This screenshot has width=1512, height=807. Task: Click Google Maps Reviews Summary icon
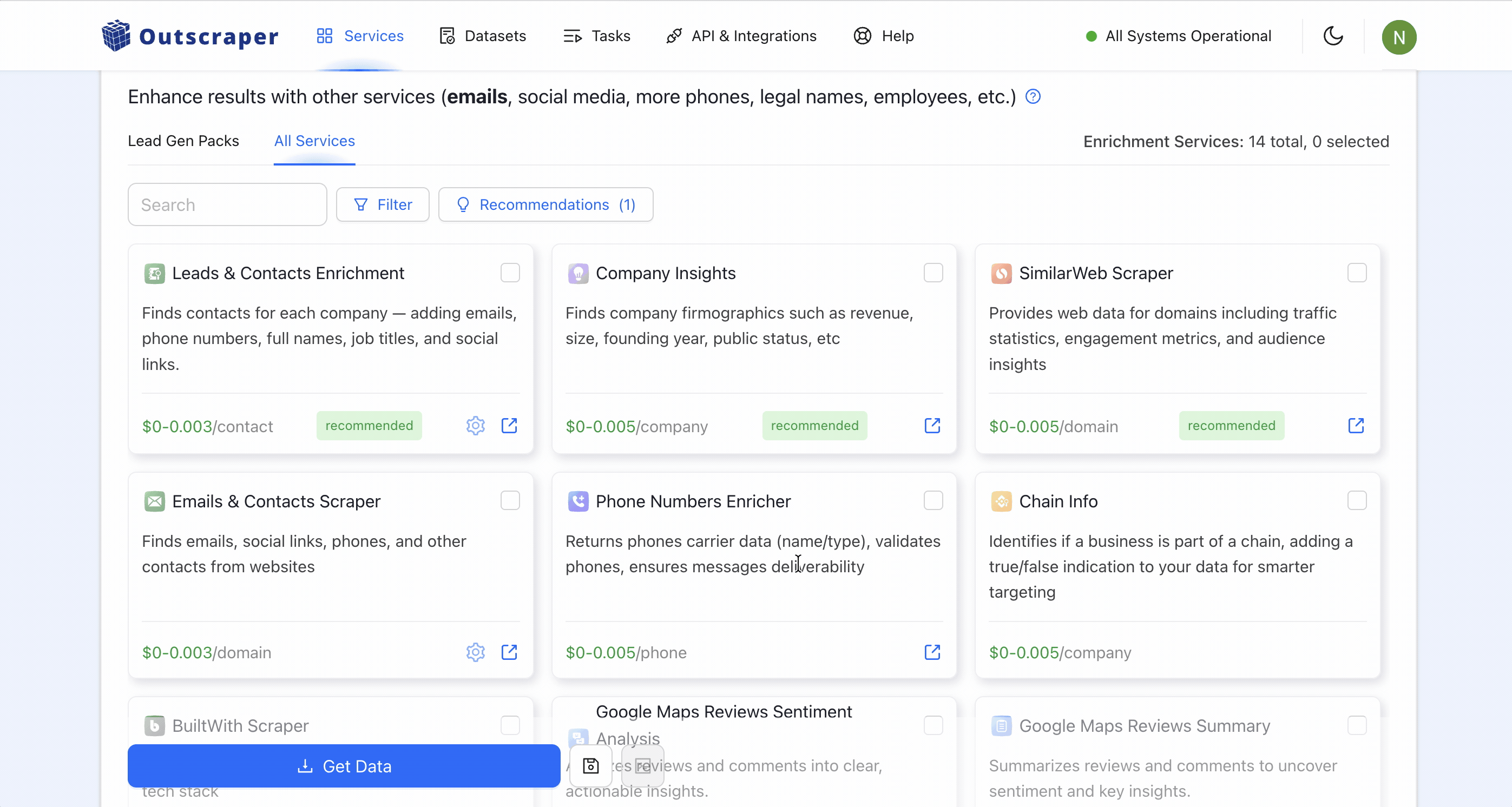point(1001,726)
